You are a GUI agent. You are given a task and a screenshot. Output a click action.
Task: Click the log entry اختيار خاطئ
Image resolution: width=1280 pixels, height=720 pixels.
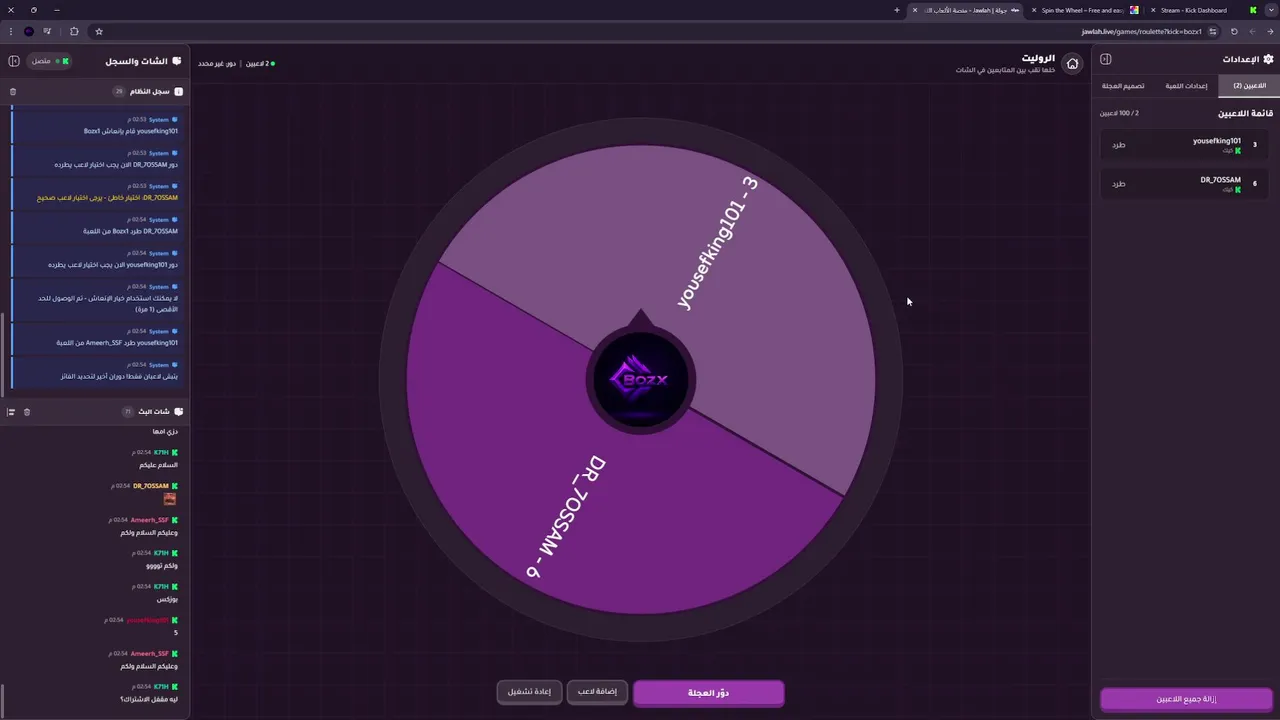(95, 193)
